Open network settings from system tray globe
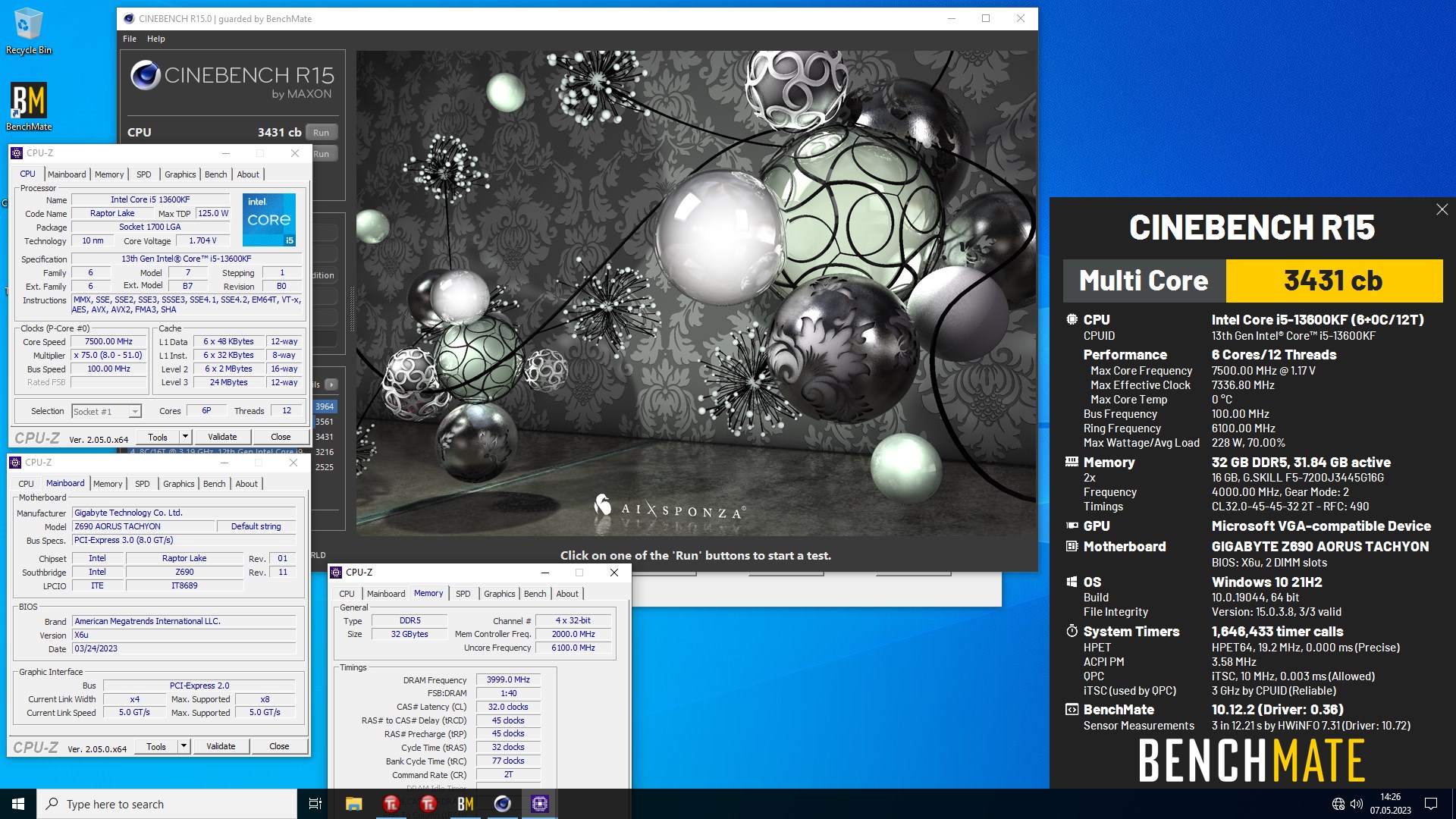The width and height of the screenshot is (1456, 819). point(1338,804)
